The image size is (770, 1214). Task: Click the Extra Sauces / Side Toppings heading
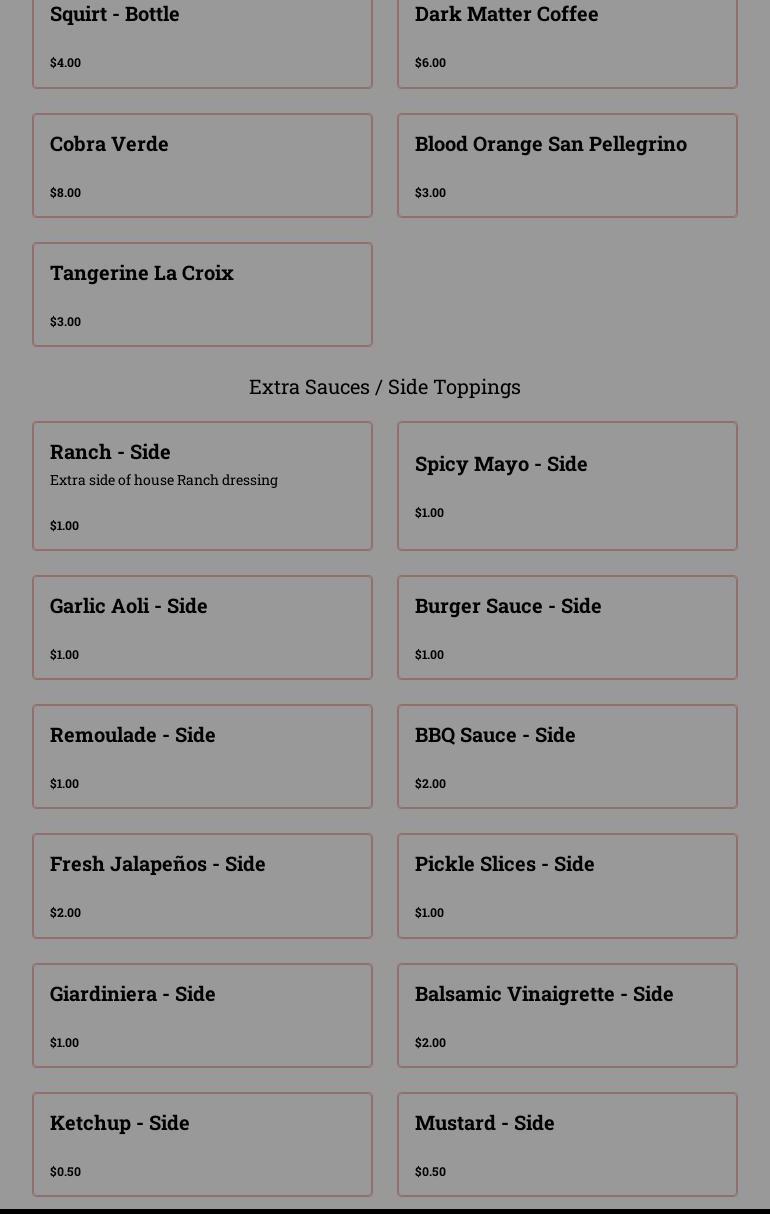pyautogui.click(x=385, y=387)
